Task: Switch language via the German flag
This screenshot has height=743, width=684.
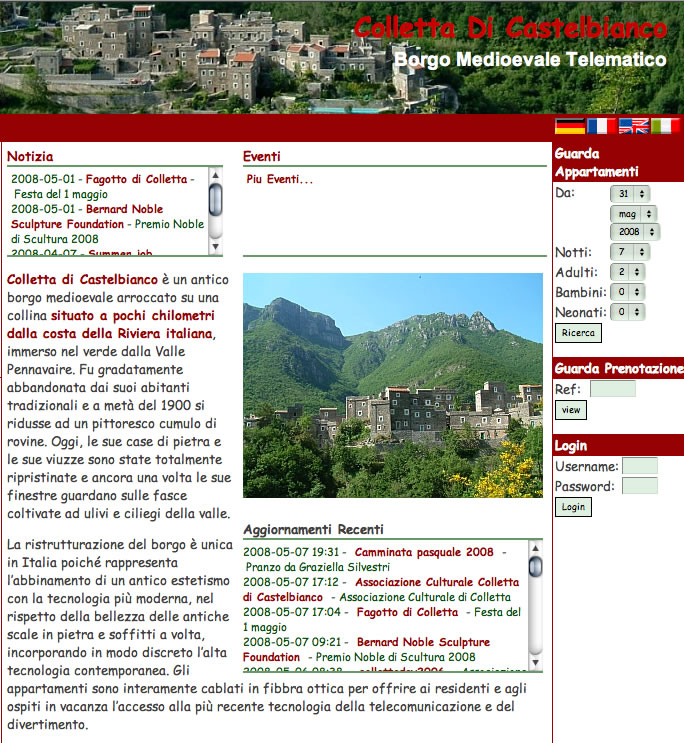Action: coord(570,126)
